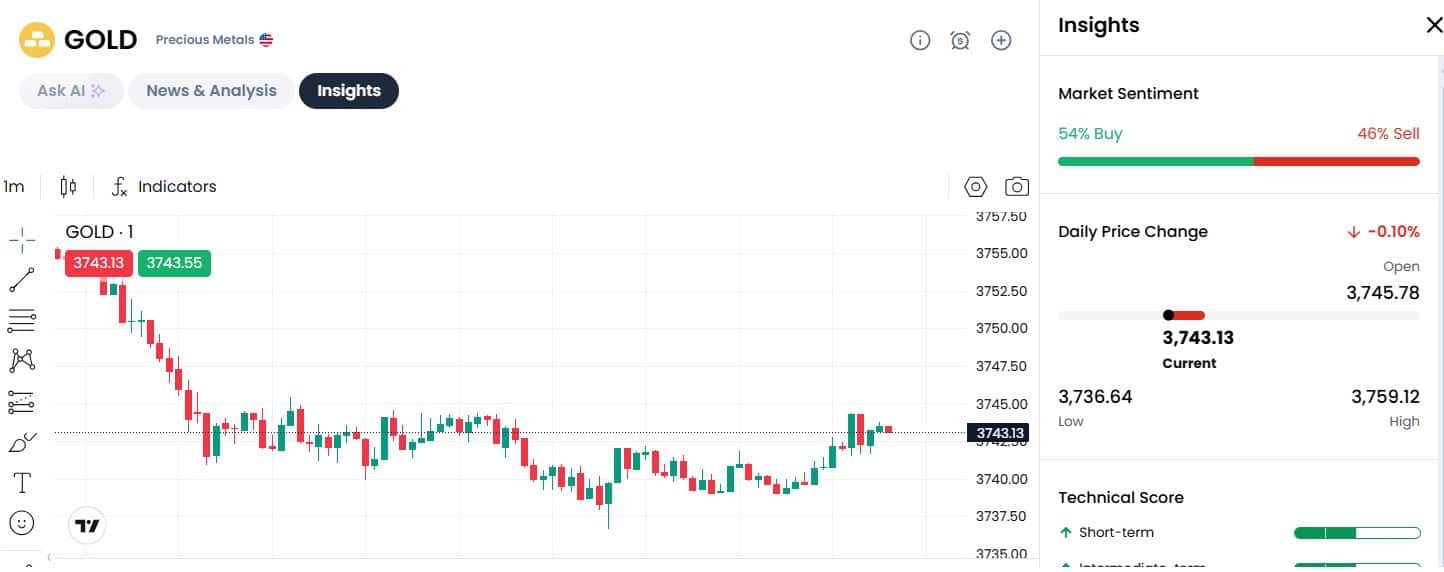This screenshot has width=1444, height=572.
Task: Select the Text annotation tool
Action: [x=21, y=483]
